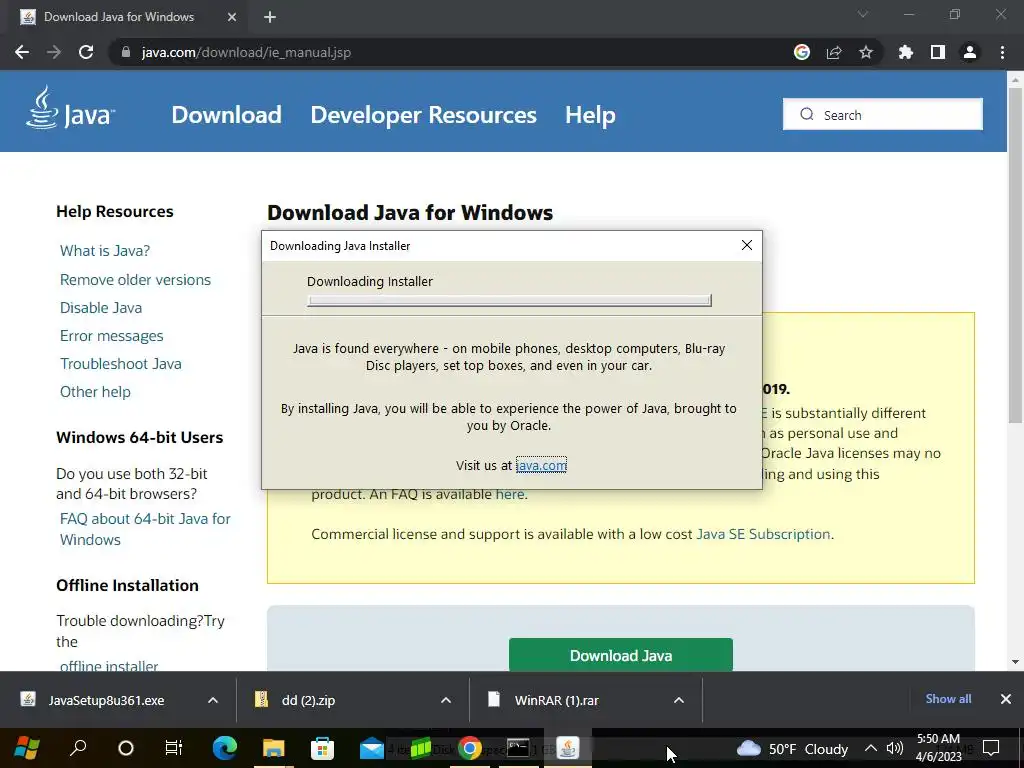Click the WinRAR (1).rar file icon
The width and height of the screenshot is (1024, 768).
(494, 699)
